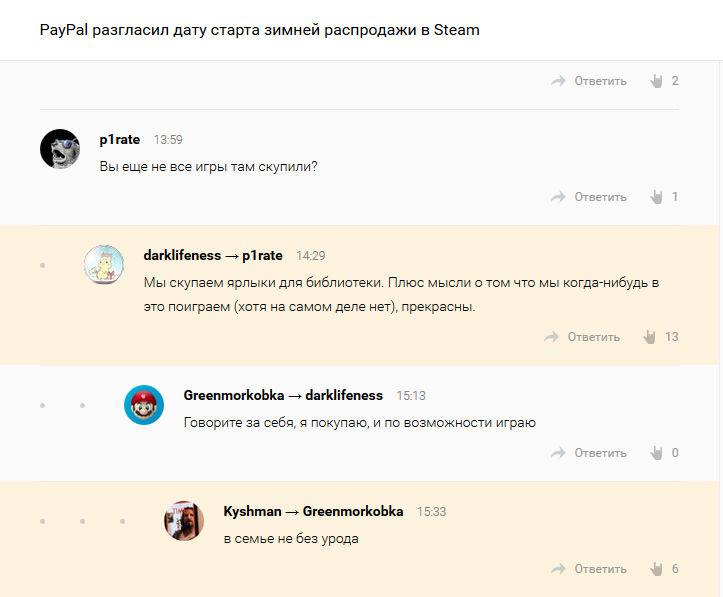Click like icon on p1rate's comment
Image resolution: width=723 pixels, height=597 pixels.
[657, 197]
